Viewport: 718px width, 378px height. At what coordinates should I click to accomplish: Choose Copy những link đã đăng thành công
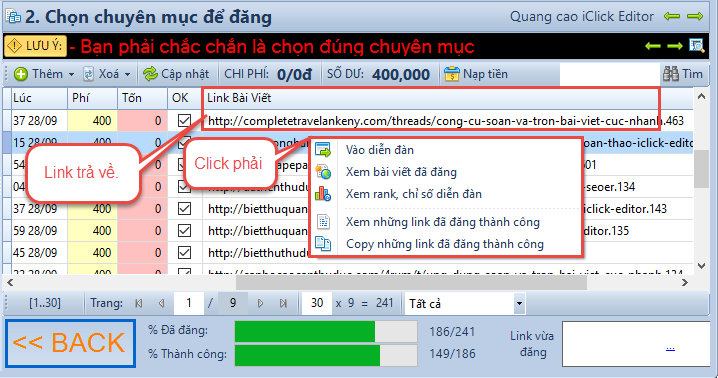pos(445,244)
